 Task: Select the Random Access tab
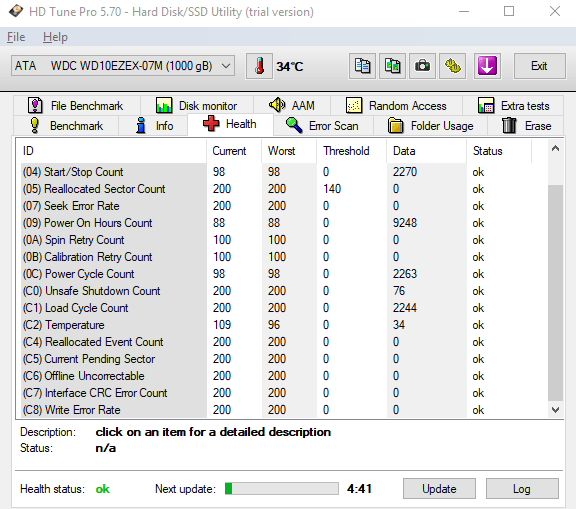tap(396, 106)
